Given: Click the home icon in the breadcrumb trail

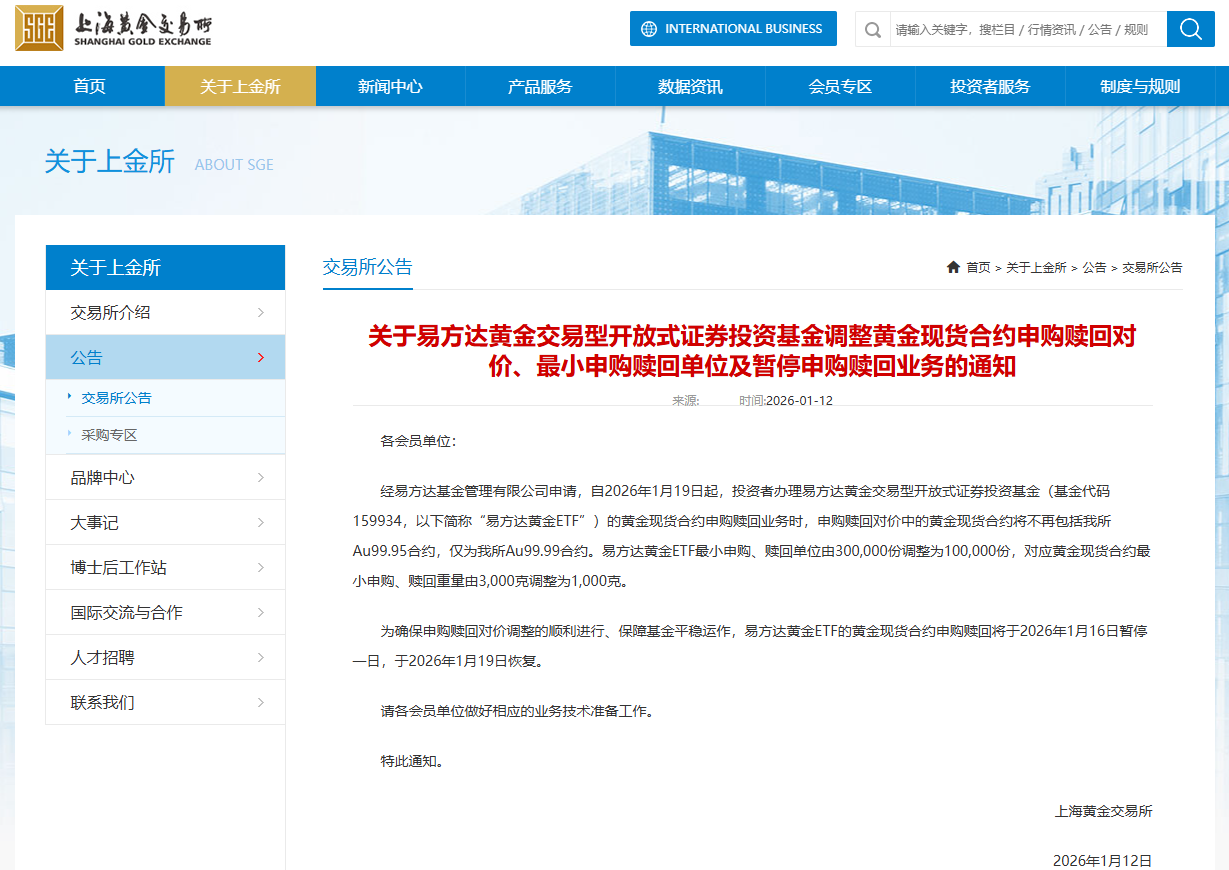Looking at the screenshot, I should 952,267.
